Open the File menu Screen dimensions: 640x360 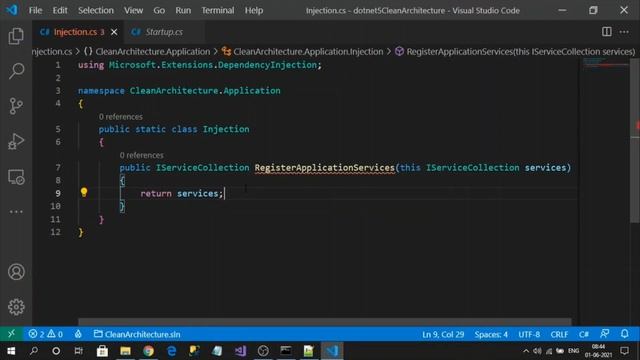[x=36, y=10]
